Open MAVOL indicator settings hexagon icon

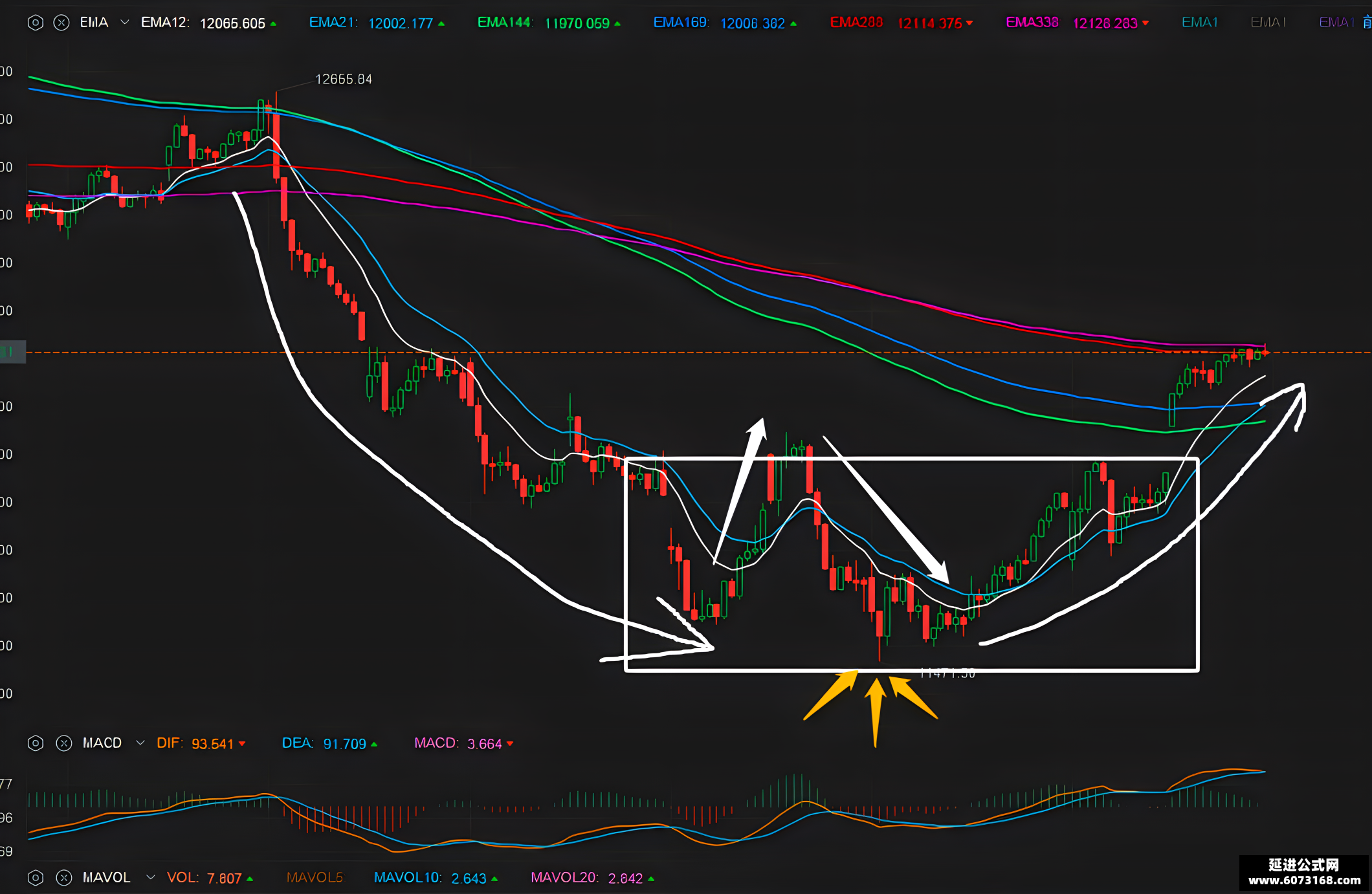36,878
